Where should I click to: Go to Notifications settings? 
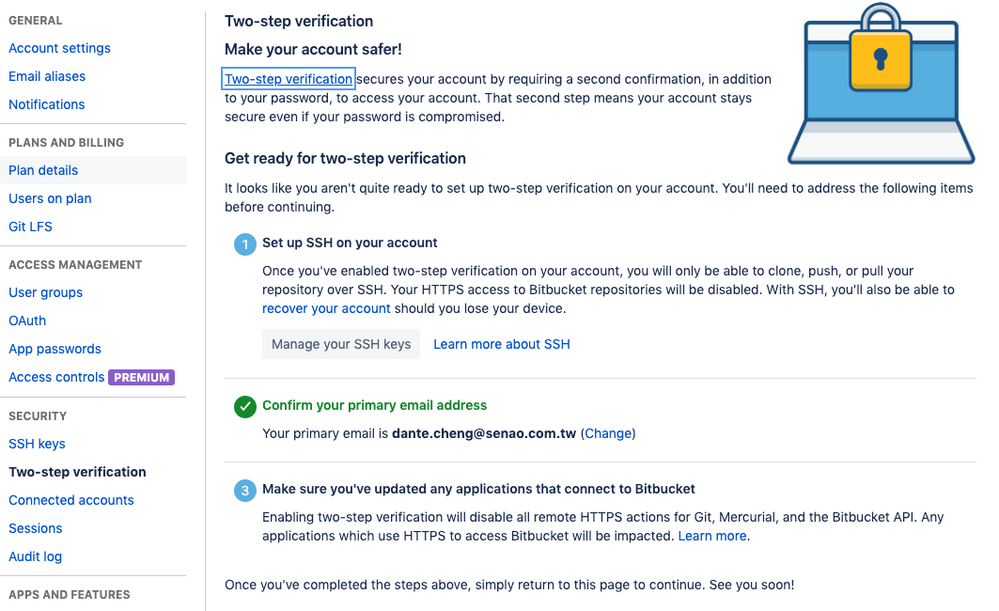point(47,104)
